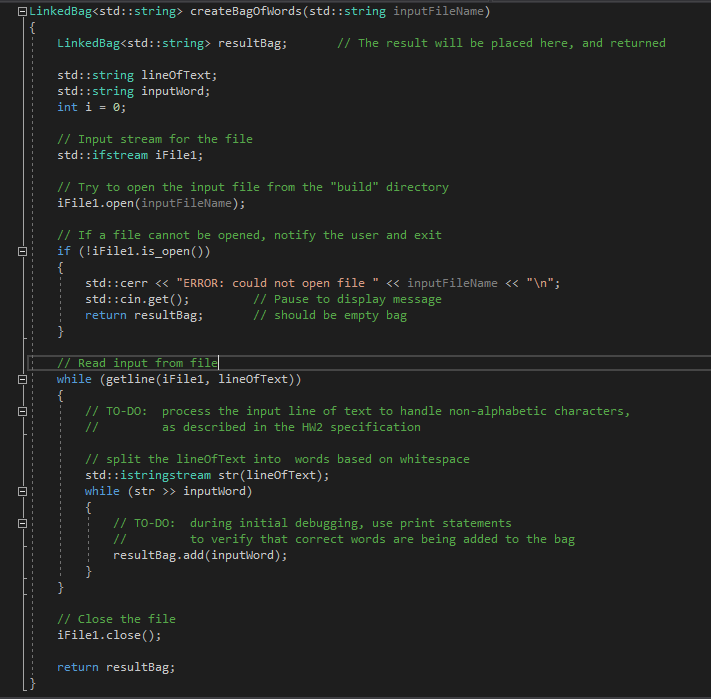711x699 pixels.
Task: Click the '// Try to open the input file' comment
Action: (x=253, y=187)
